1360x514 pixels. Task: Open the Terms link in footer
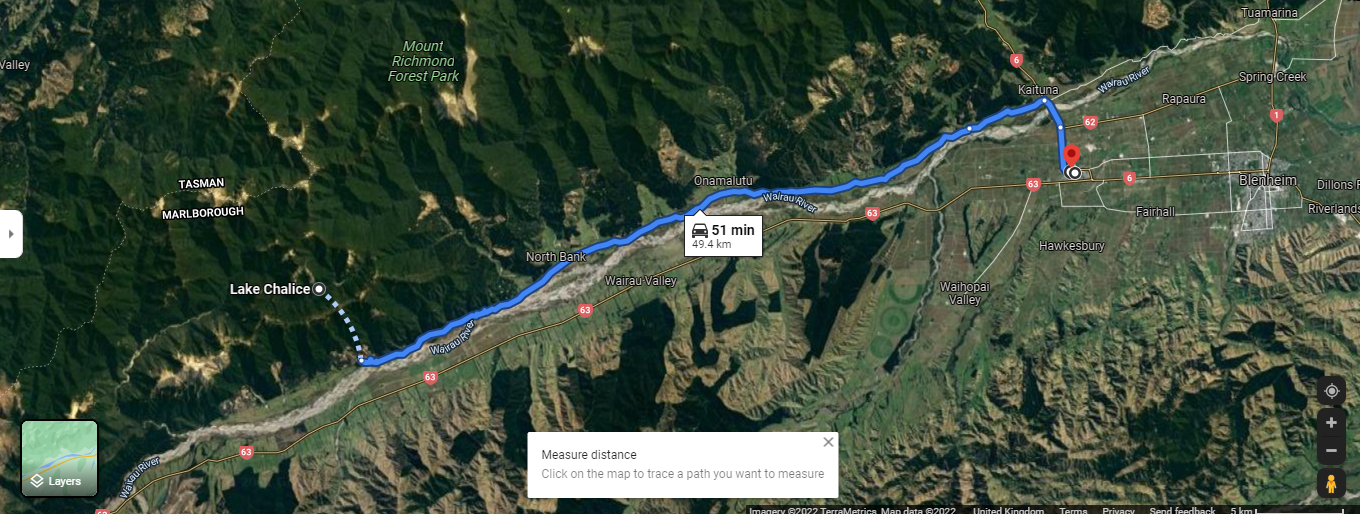point(1073,510)
